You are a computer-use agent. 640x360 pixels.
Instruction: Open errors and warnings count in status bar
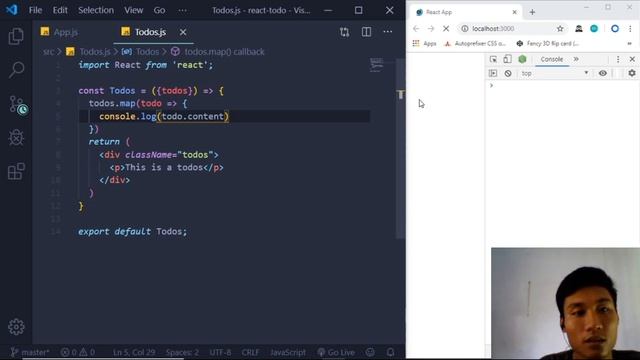point(78,352)
